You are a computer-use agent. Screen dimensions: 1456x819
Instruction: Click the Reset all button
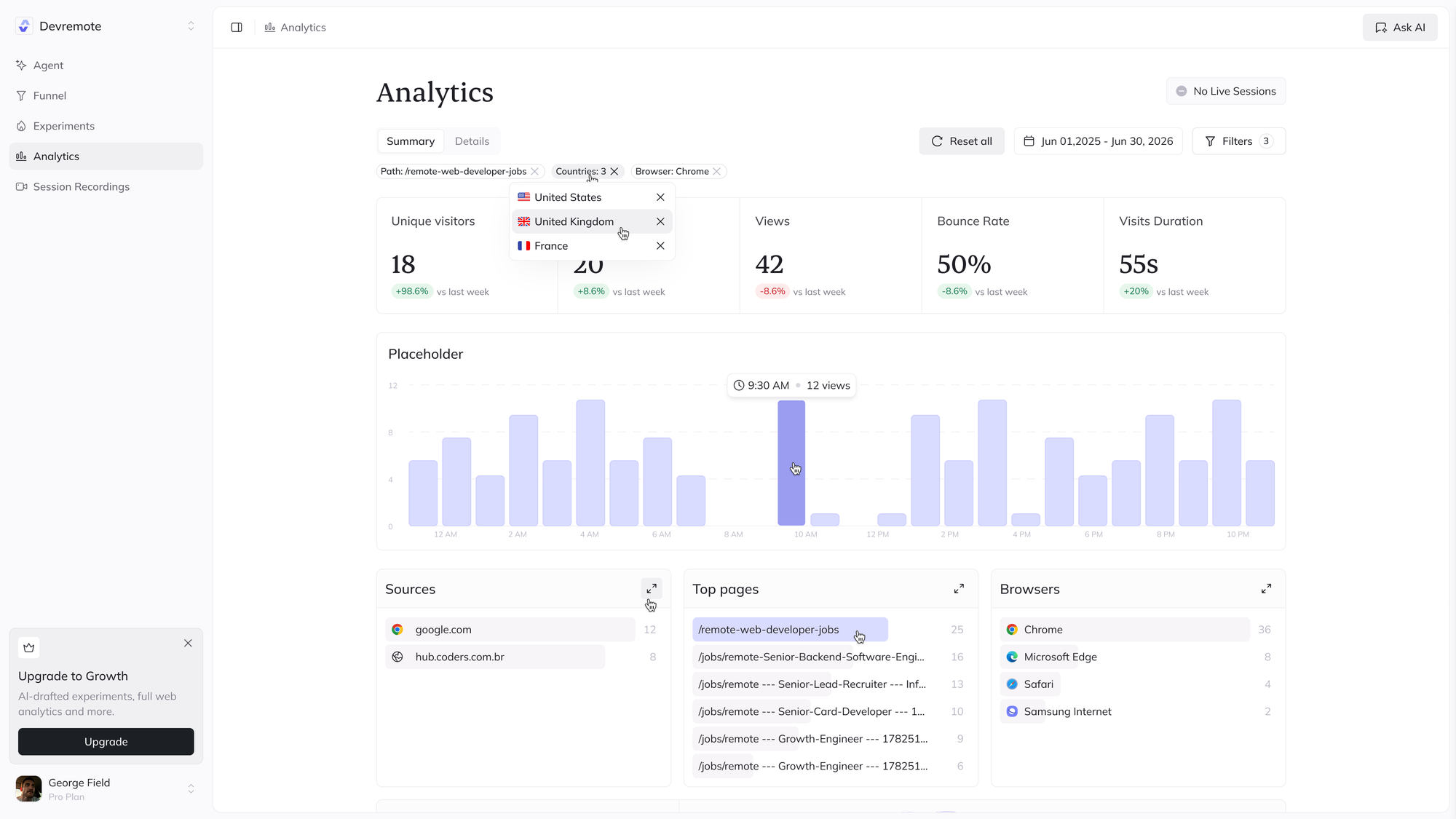961,141
